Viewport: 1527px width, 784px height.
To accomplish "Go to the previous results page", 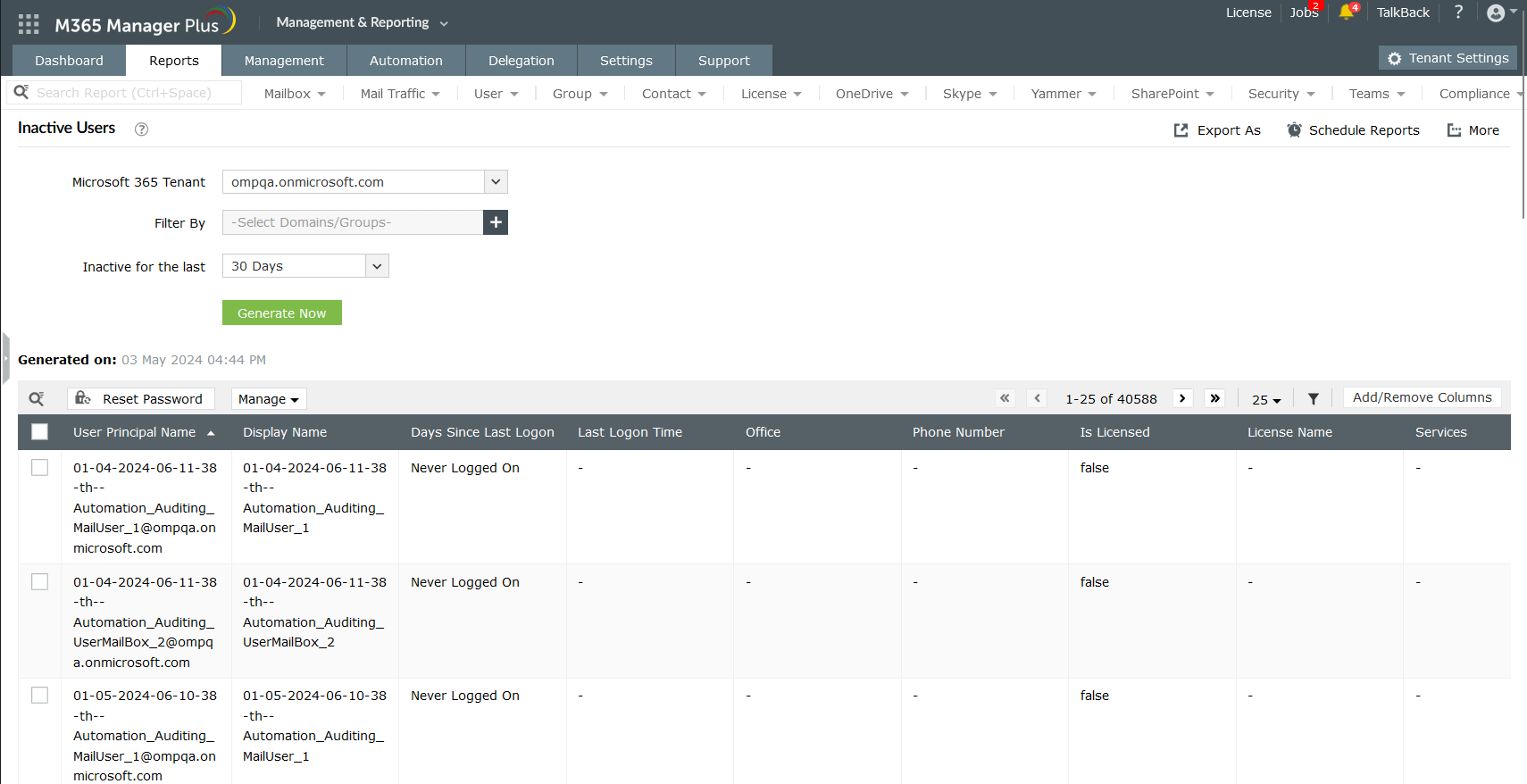I will click(1037, 398).
